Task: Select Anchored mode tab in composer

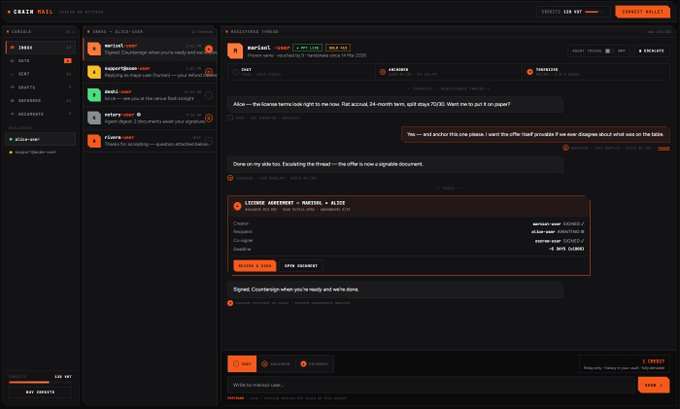Action: [x=276, y=364]
